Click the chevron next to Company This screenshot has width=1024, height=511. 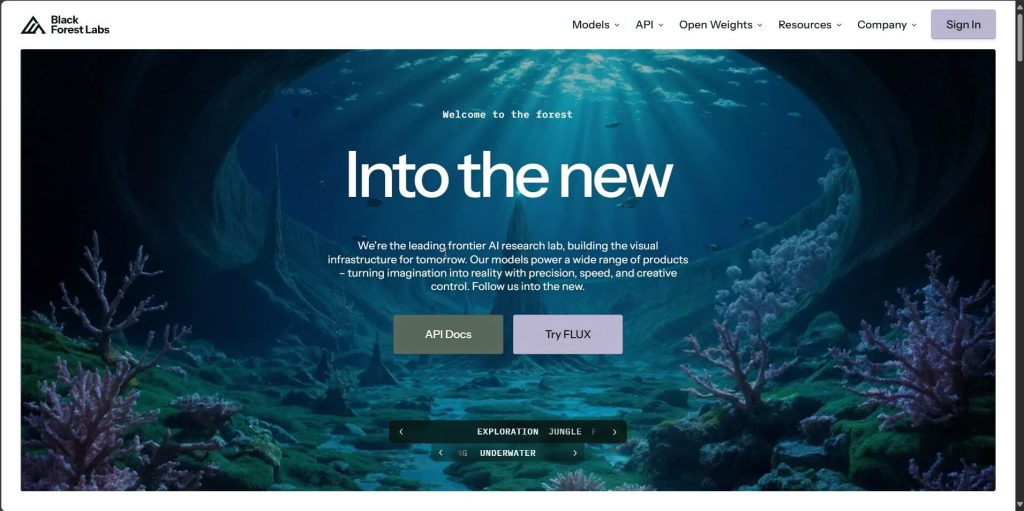point(914,25)
